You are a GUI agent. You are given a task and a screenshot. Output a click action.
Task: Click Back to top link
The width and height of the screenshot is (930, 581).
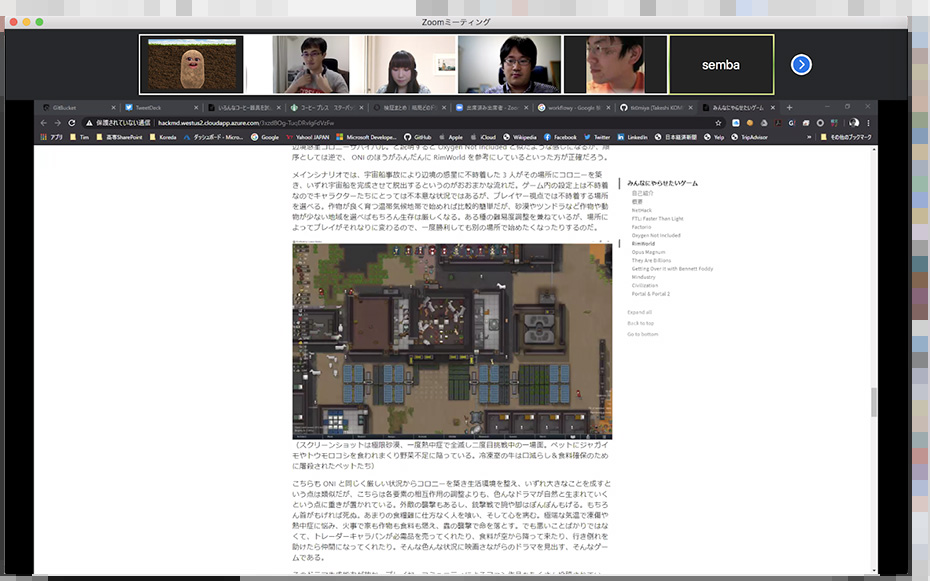[641, 323]
